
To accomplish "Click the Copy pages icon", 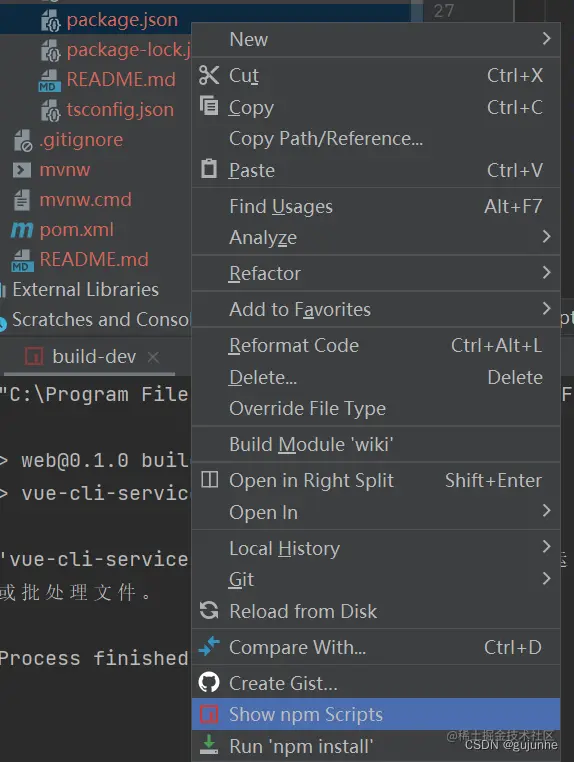I will [209, 105].
